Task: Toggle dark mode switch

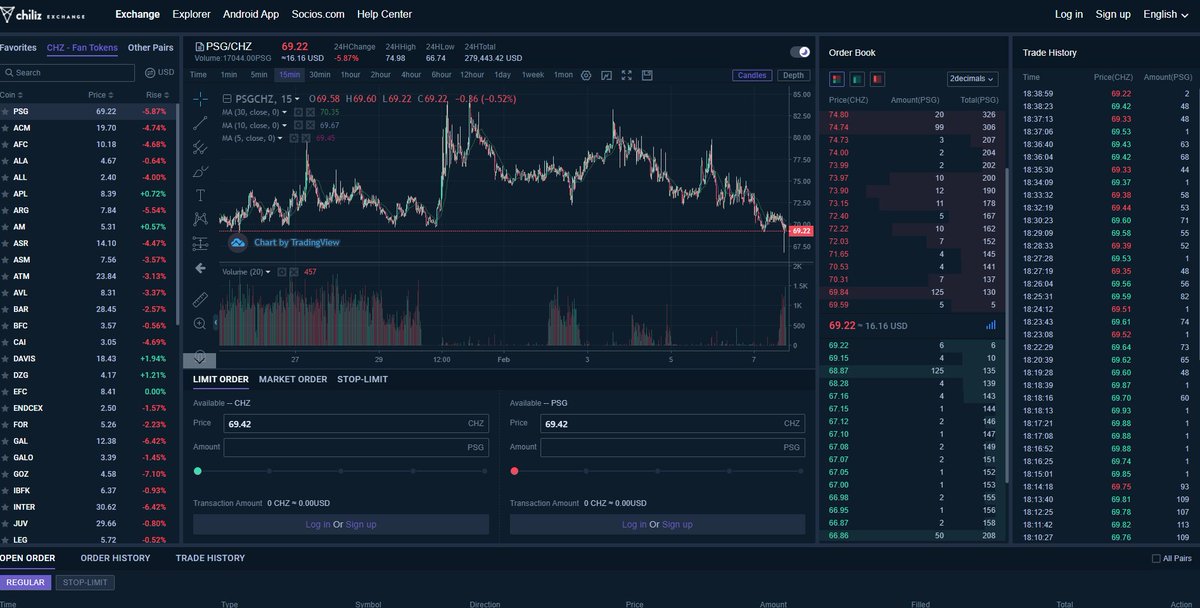Action: click(x=800, y=52)
